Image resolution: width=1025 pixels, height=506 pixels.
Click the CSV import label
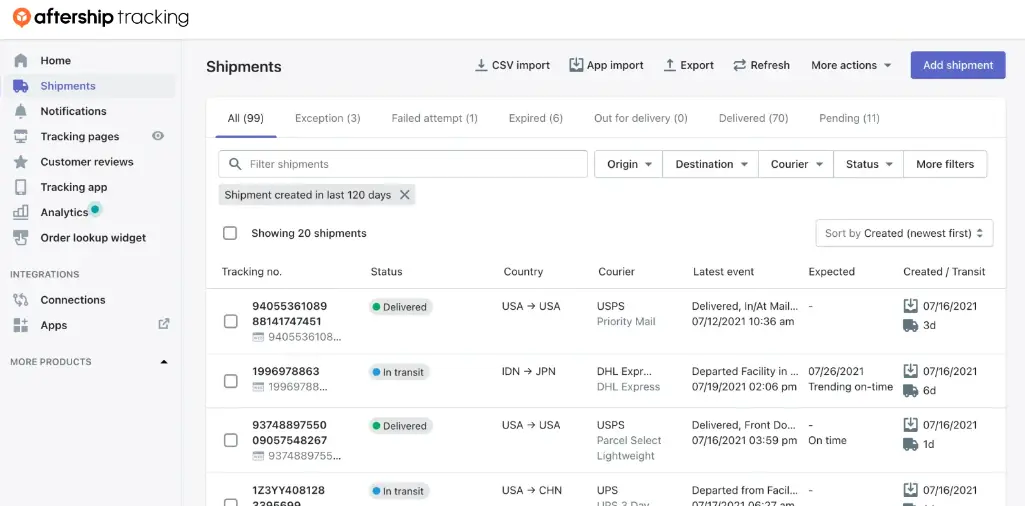pyautogui.click(x=521, y=65)
